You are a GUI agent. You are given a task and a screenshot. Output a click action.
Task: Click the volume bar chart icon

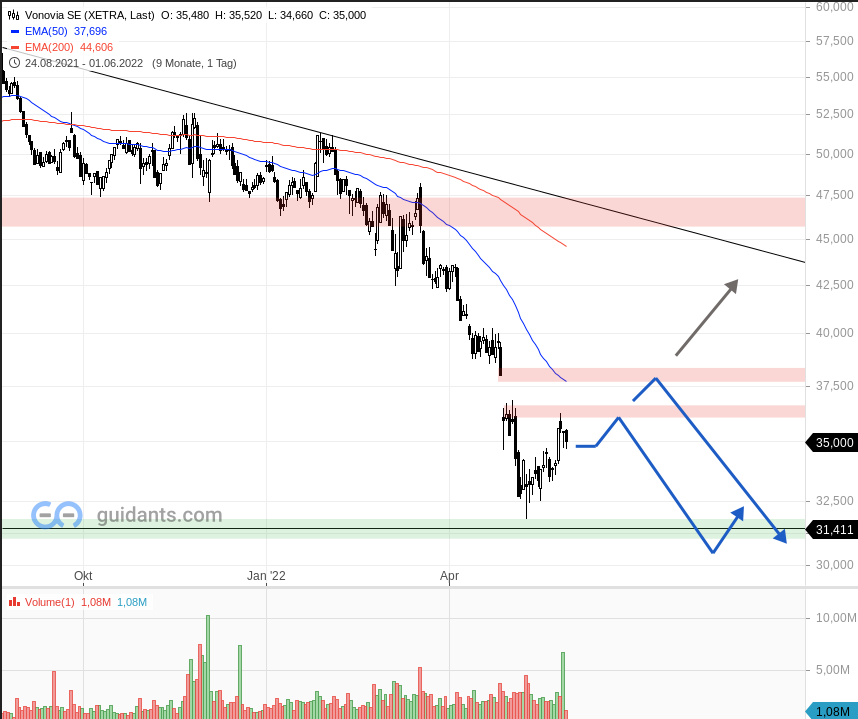coord(14,602)
